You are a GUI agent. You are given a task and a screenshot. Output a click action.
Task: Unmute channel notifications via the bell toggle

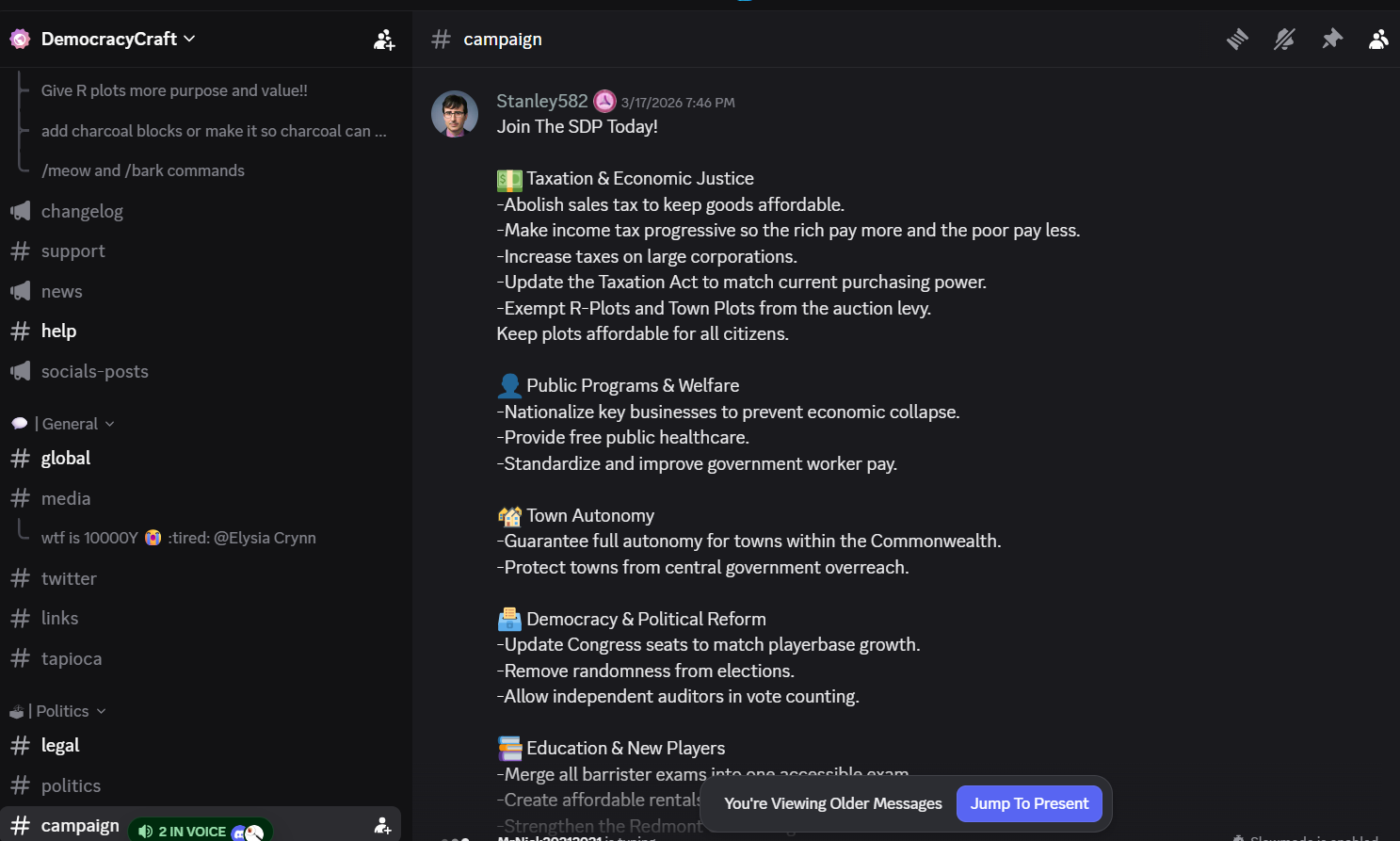pos(1284,39)
